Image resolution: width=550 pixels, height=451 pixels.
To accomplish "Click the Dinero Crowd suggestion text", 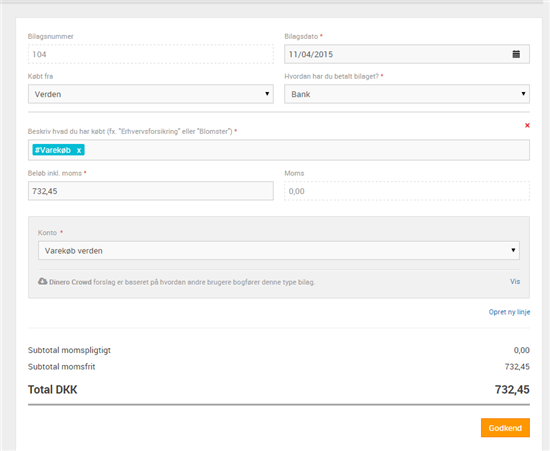I will click(x=182, y=282).
